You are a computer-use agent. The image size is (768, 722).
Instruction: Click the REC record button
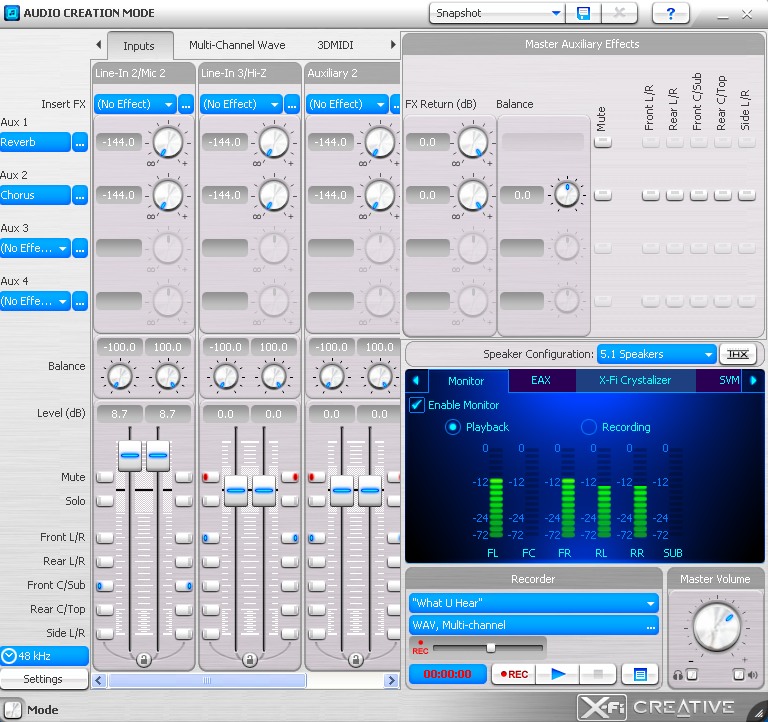coord(514,674)
